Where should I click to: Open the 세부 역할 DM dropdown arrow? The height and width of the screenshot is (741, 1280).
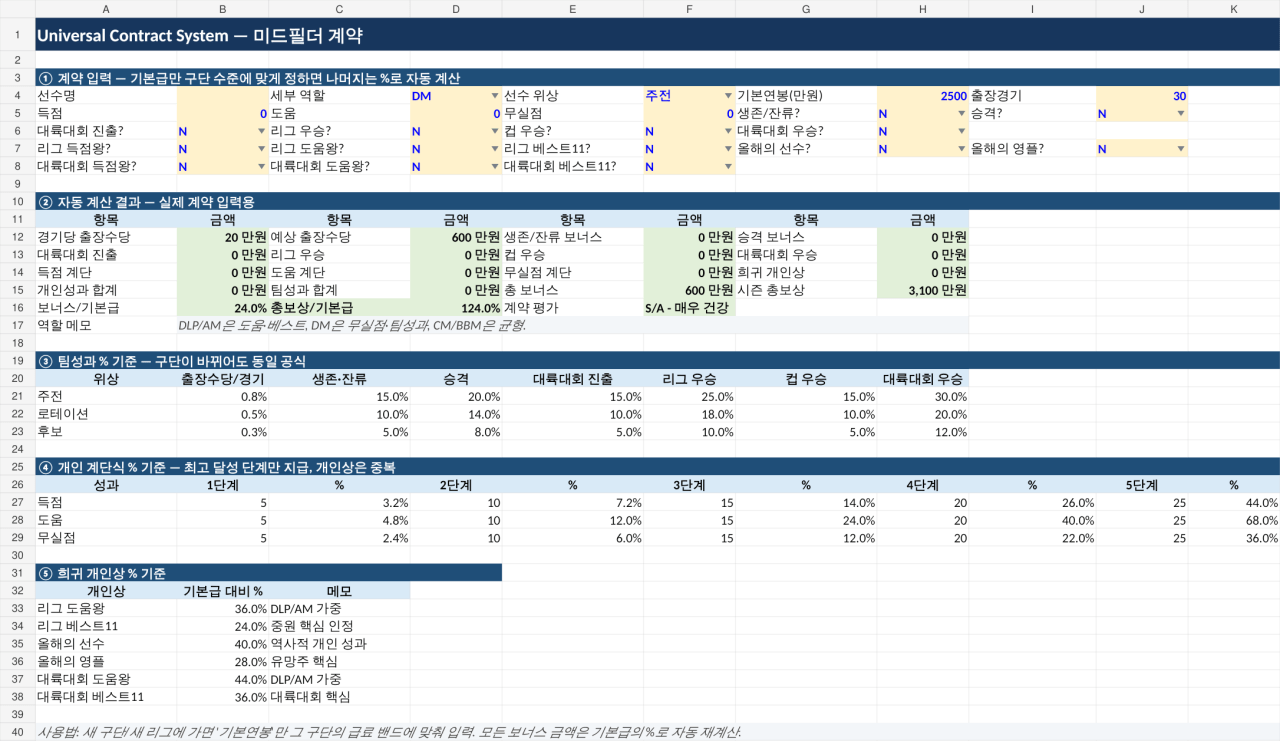(494, 97)
